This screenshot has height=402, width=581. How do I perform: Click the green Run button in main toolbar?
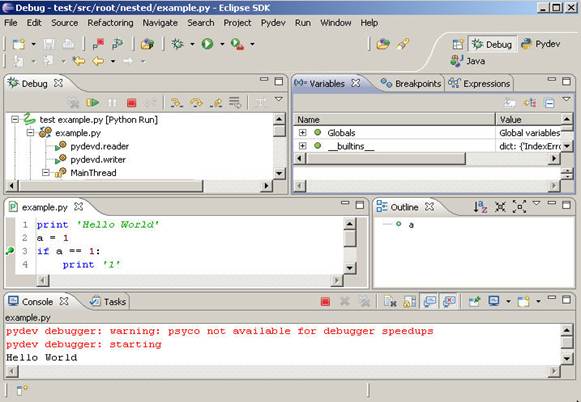tap(208, 44)
